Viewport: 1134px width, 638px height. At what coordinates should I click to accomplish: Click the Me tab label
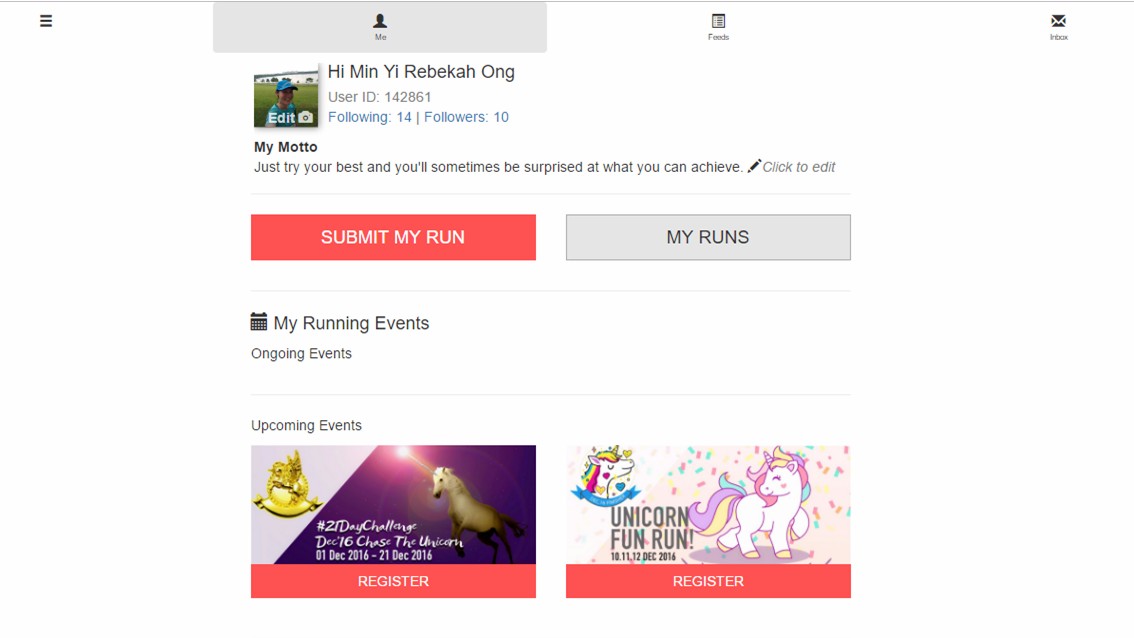pyautogui.click(x=380, y=37)
